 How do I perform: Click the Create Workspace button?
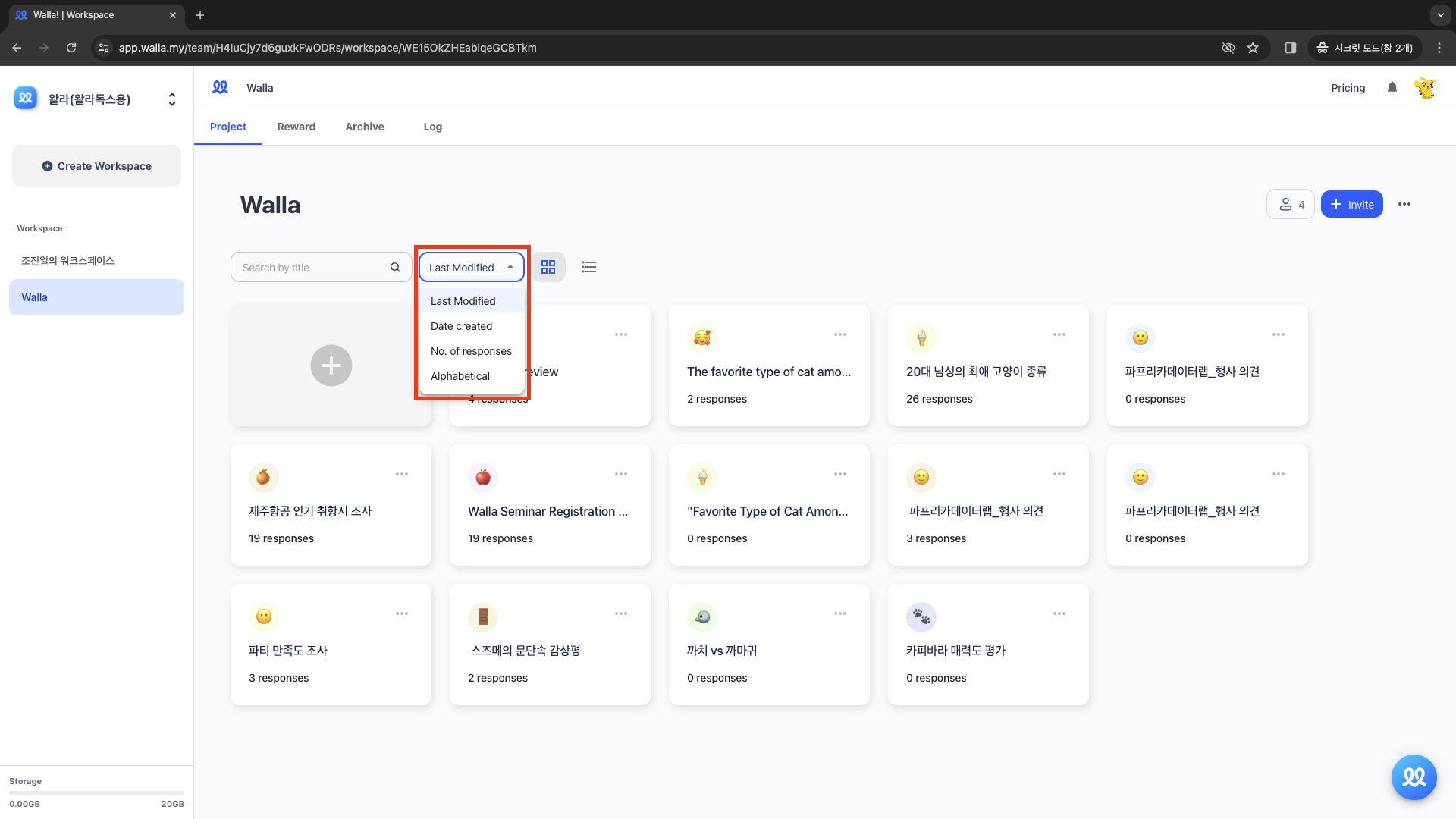click(x=96, y=166)
